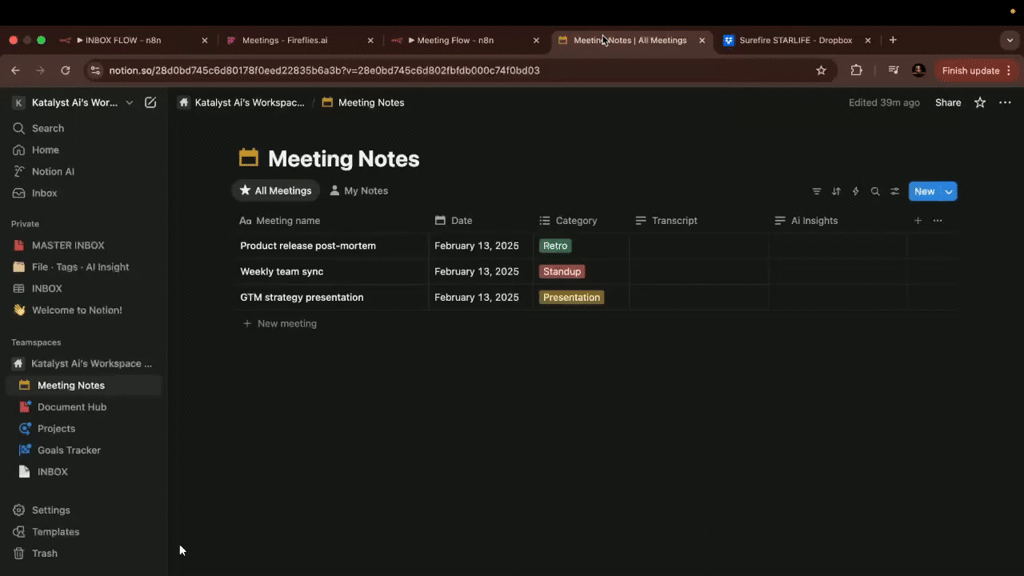
Task: Add a new property with the plus icon
Action: tap(917, 220)
